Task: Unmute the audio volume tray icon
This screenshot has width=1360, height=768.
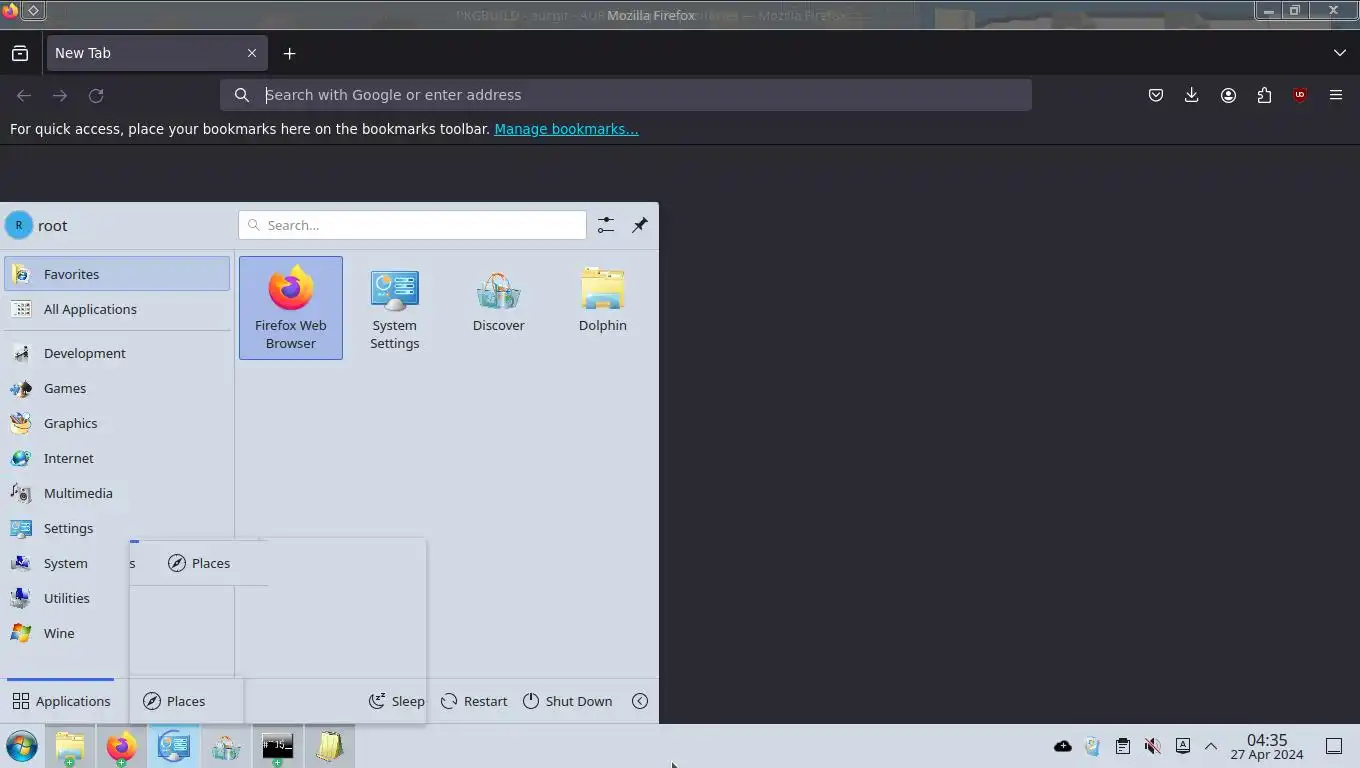Action: (1153, 746)
